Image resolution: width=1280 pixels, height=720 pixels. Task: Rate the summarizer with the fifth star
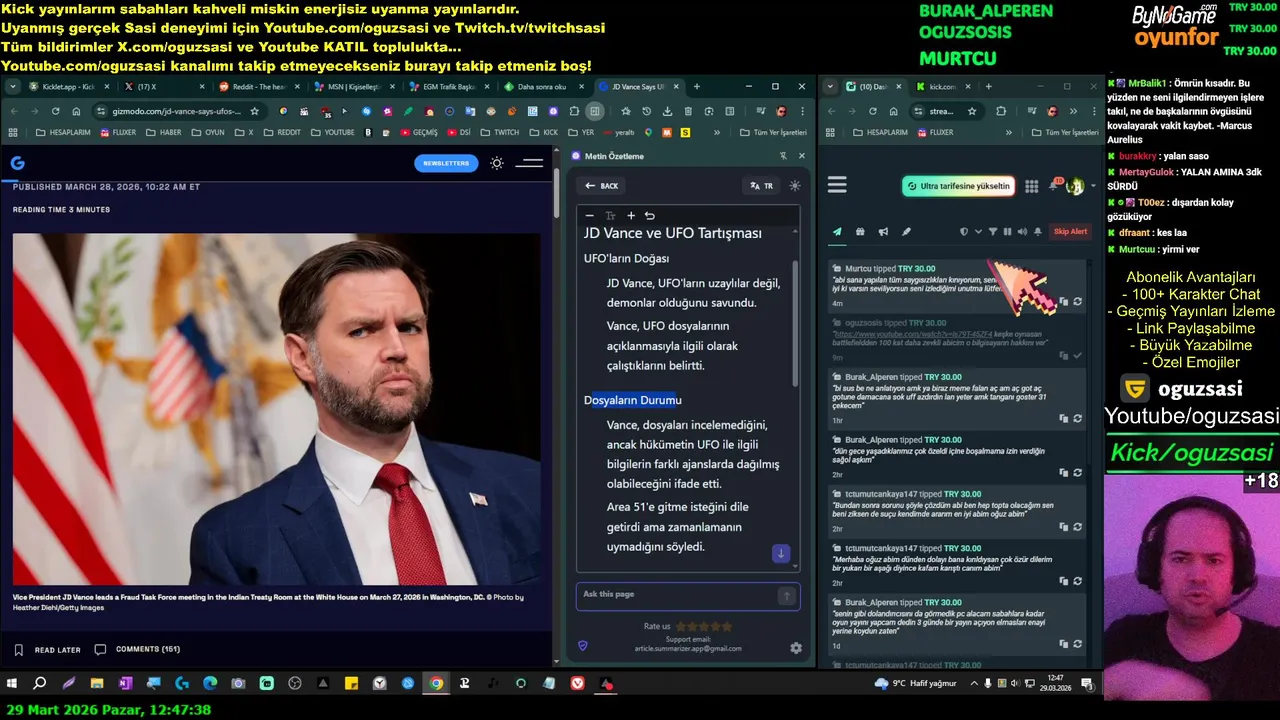pos(727,626)
